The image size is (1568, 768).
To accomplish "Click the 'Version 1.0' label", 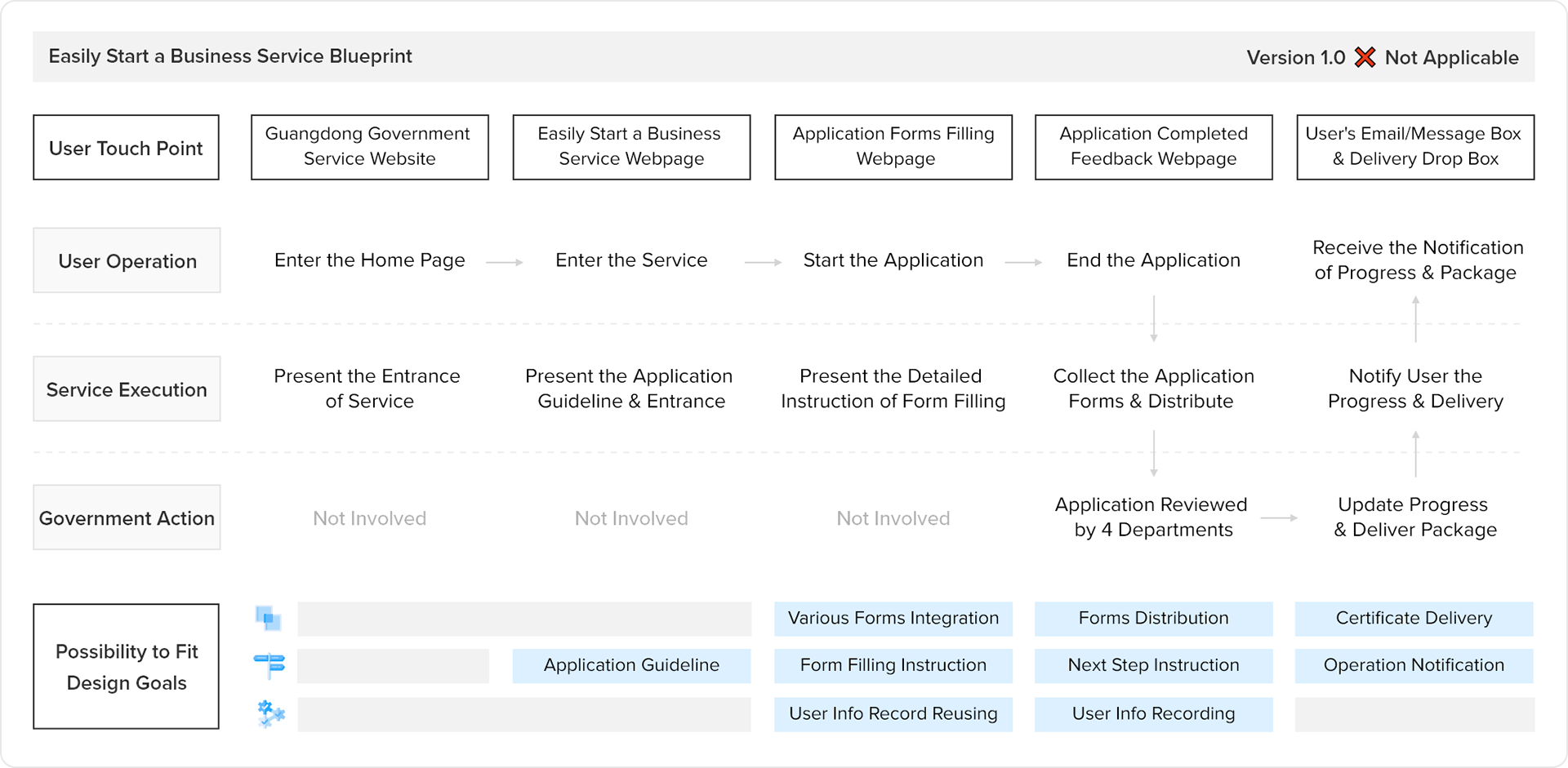I will pyautogui.click(x=1296, y=58).
